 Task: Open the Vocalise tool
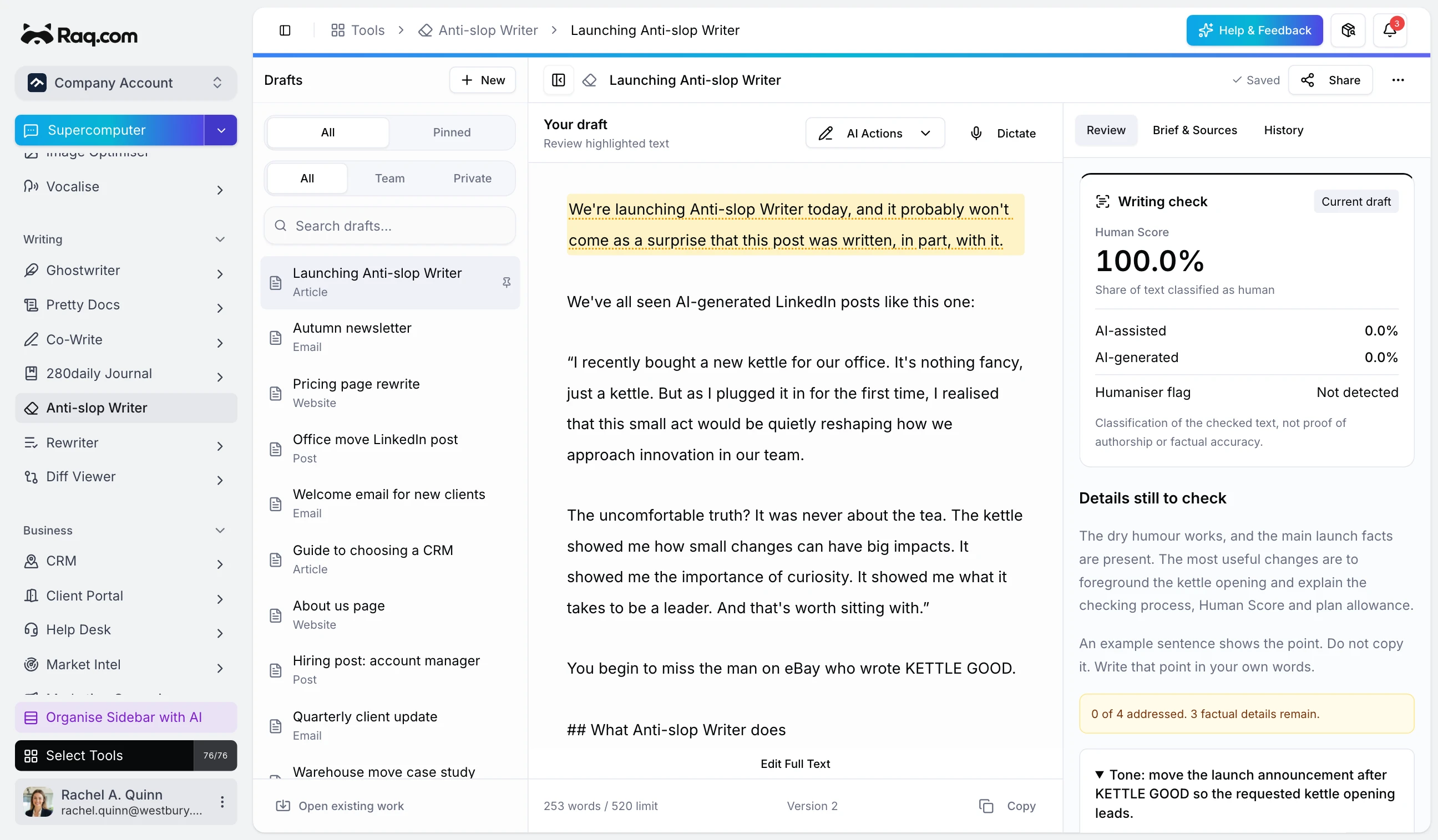[x=125, y=186]
